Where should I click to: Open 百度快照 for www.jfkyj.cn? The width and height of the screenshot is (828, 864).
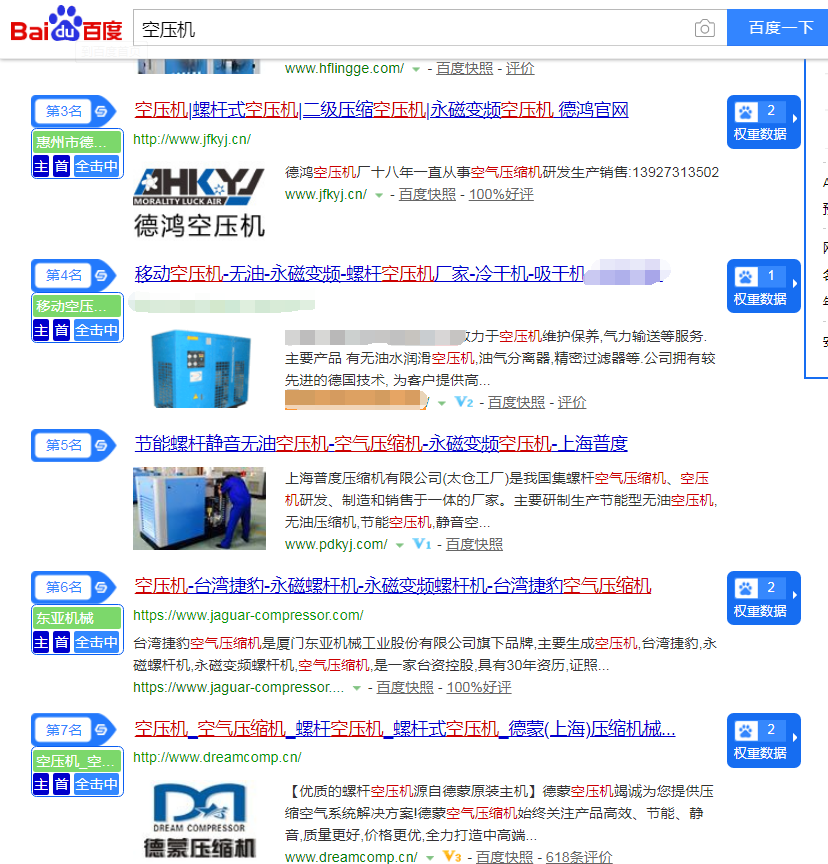tap(427, 195)
